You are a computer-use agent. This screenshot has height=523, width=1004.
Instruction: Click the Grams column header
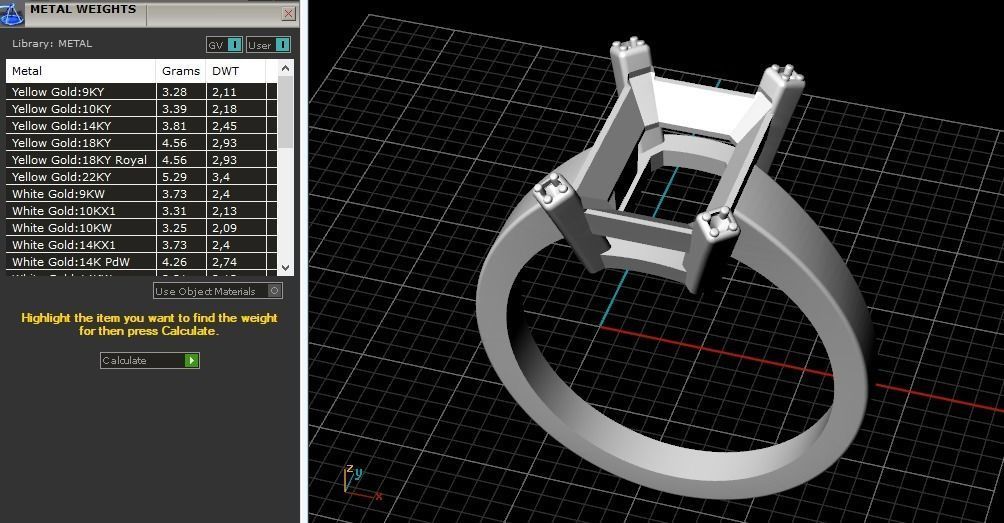click(x=181, y=71)
